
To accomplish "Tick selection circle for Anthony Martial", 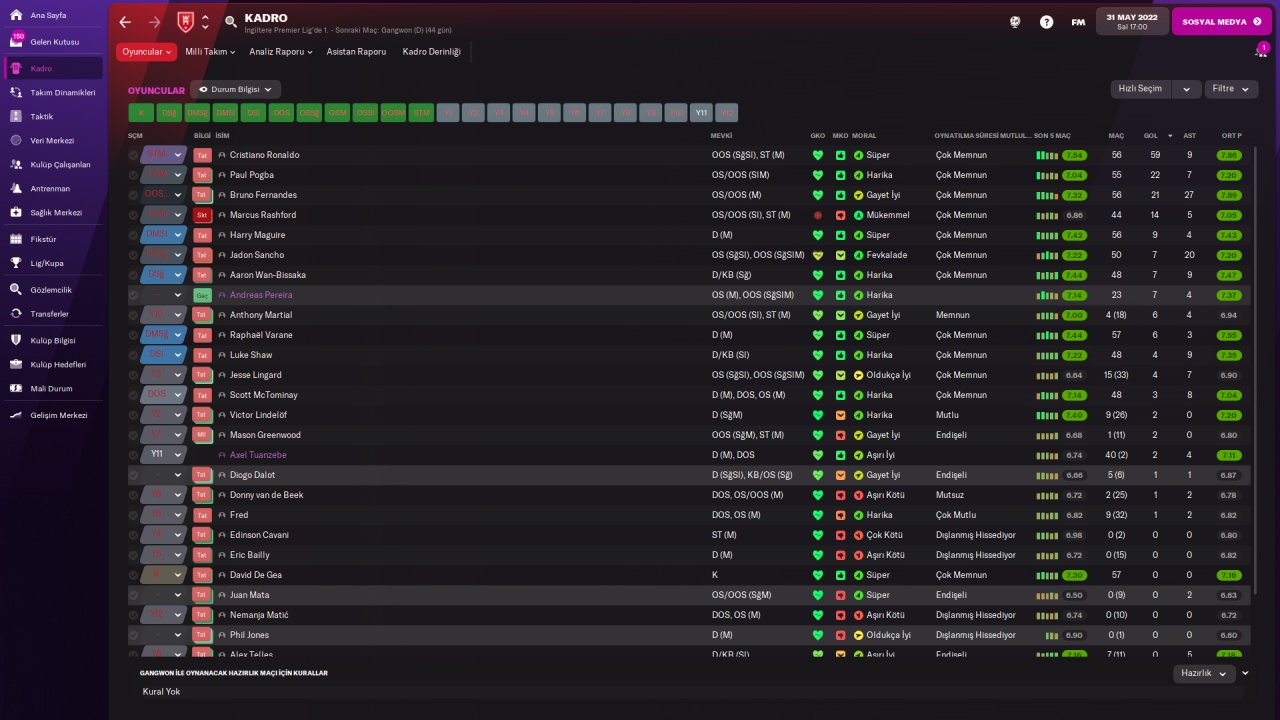I will tap(134, 315).
